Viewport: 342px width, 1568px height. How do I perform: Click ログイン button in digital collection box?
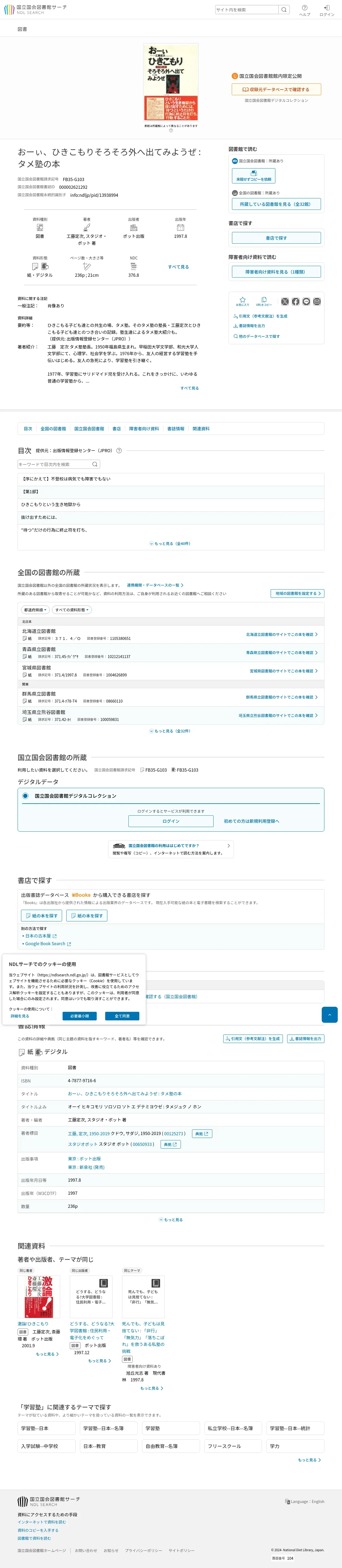[x=171, y=821]
